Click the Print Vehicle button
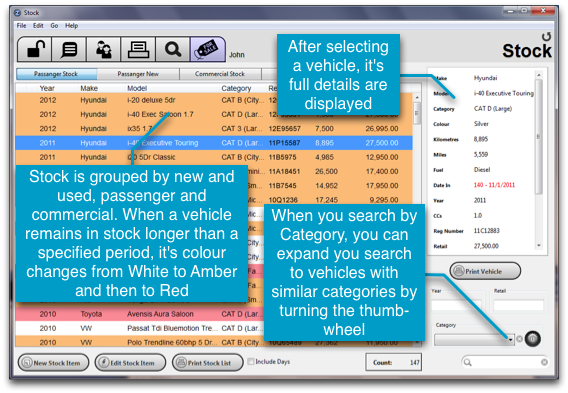 [485, 271]
